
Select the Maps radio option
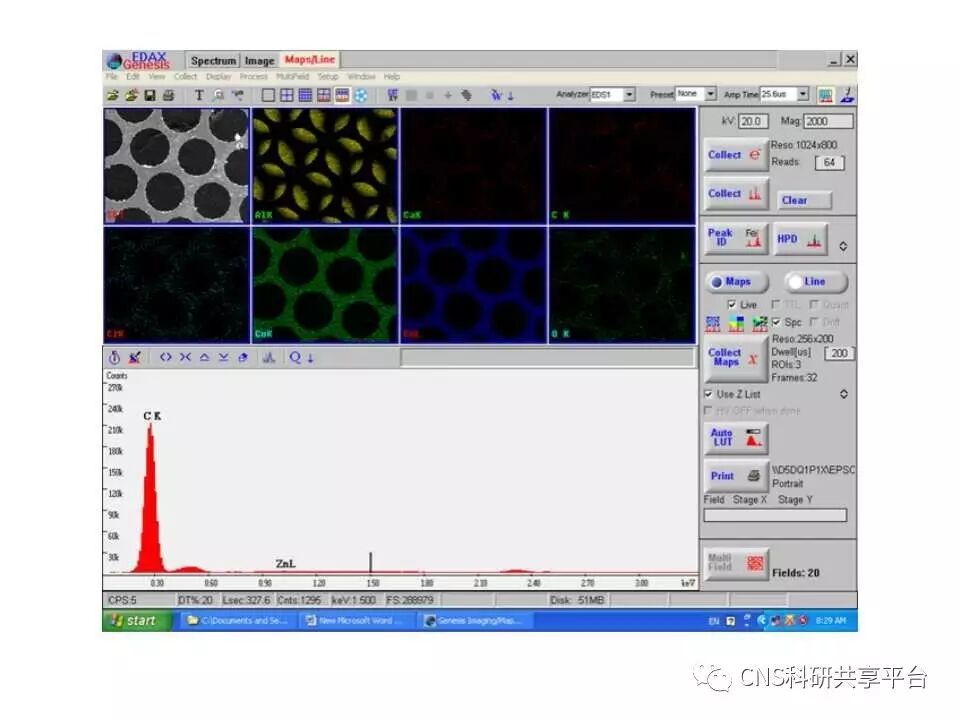[x=737, y=282]
